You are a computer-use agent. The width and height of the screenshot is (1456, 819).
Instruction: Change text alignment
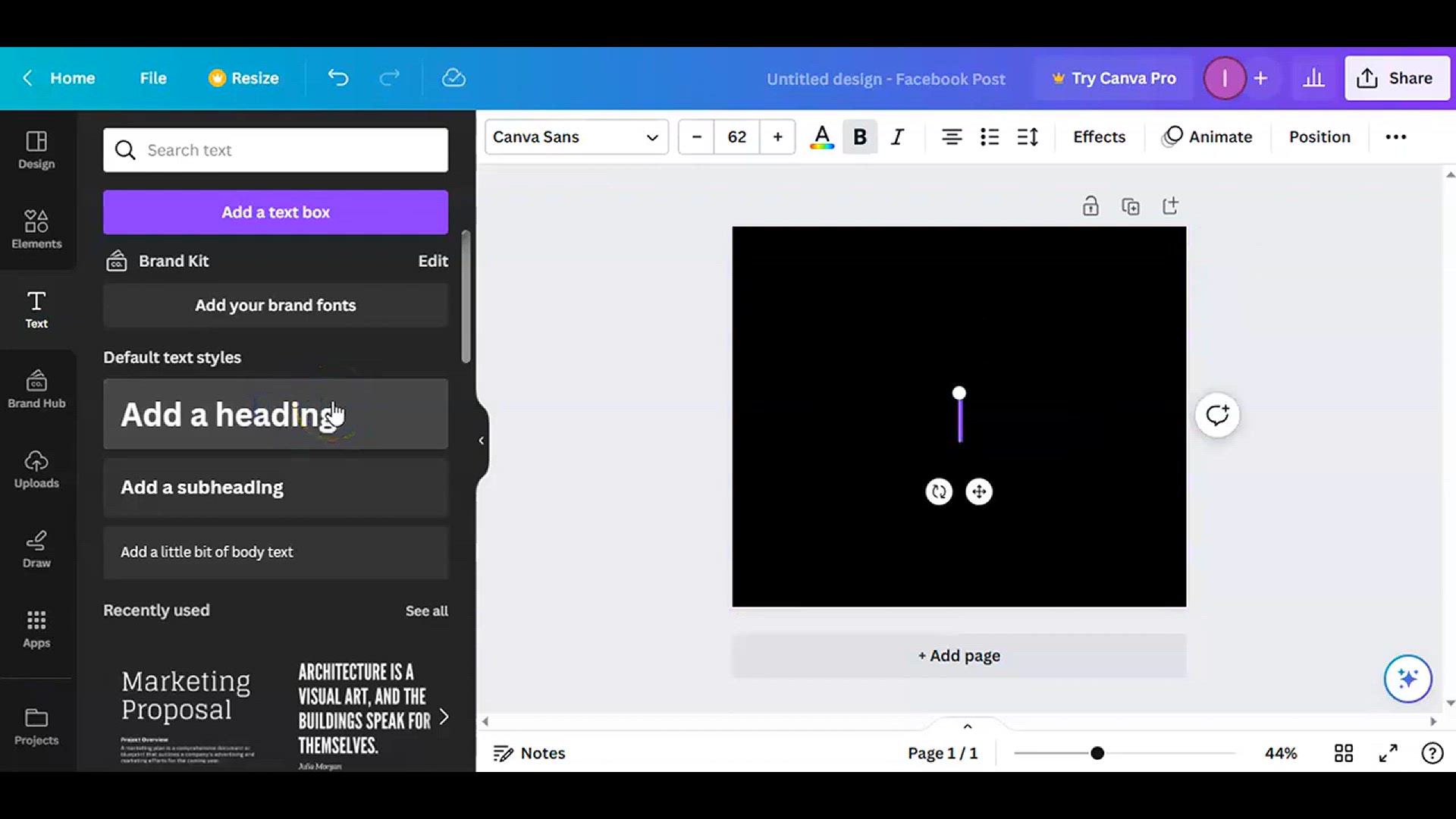pos(952,137)
